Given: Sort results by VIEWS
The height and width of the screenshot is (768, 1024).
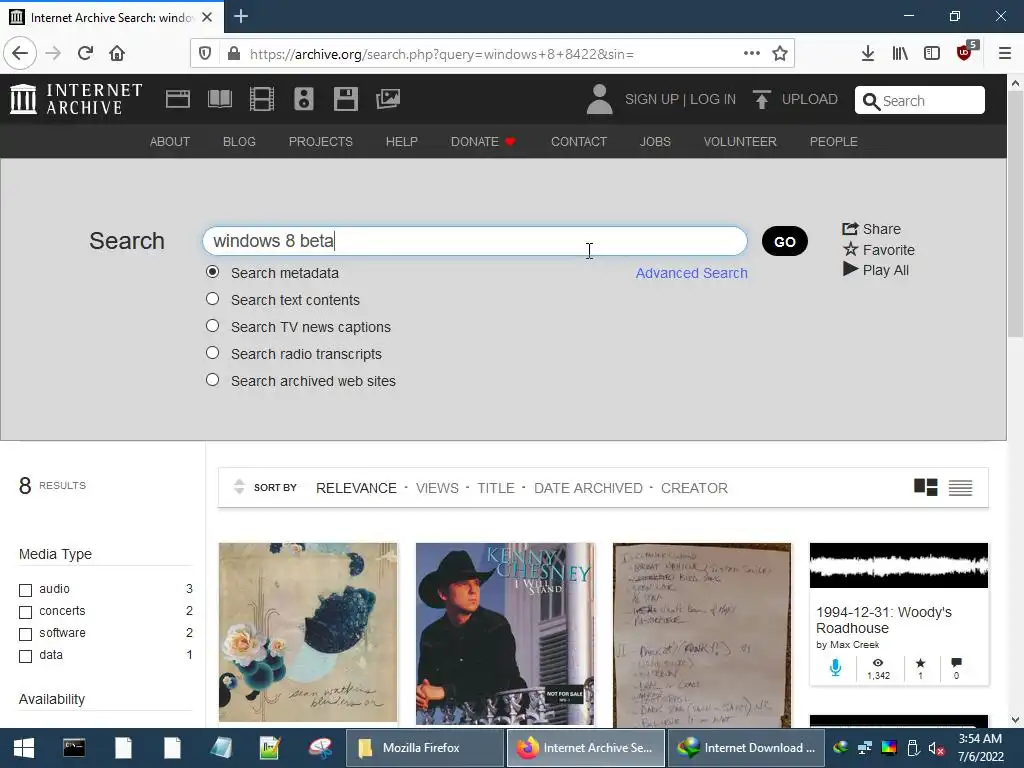Looking at the screenshot, I should (437, 488).
